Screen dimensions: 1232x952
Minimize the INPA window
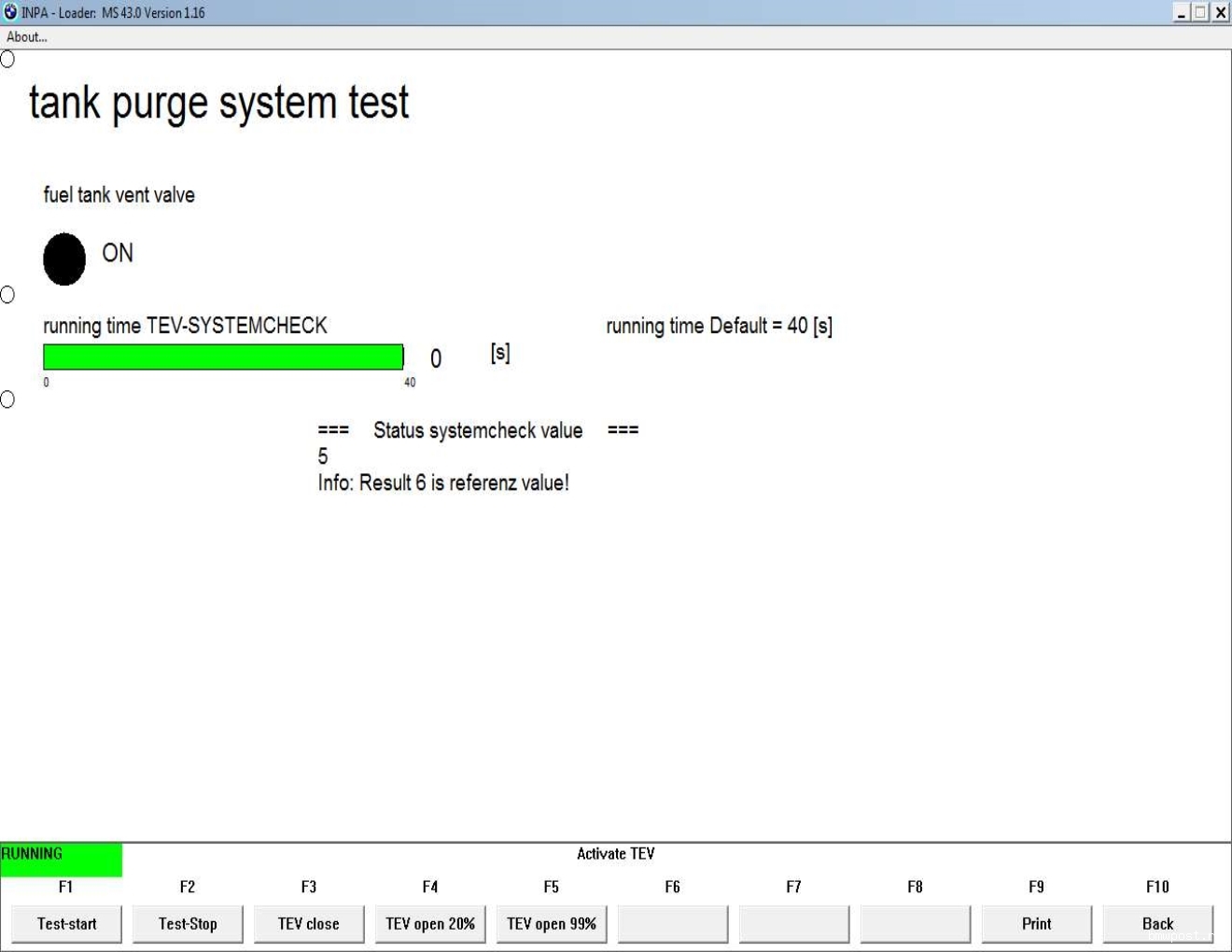(1182, 12)
